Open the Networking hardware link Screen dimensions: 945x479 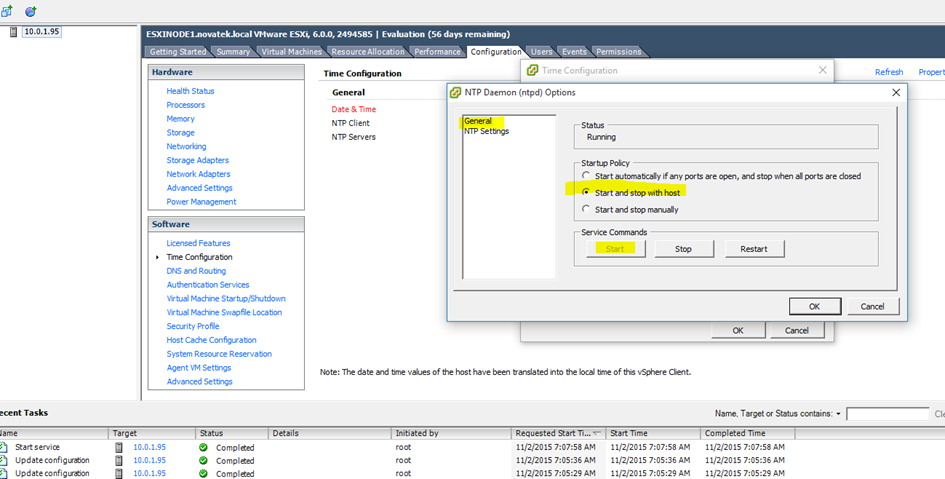click(186, 146)
